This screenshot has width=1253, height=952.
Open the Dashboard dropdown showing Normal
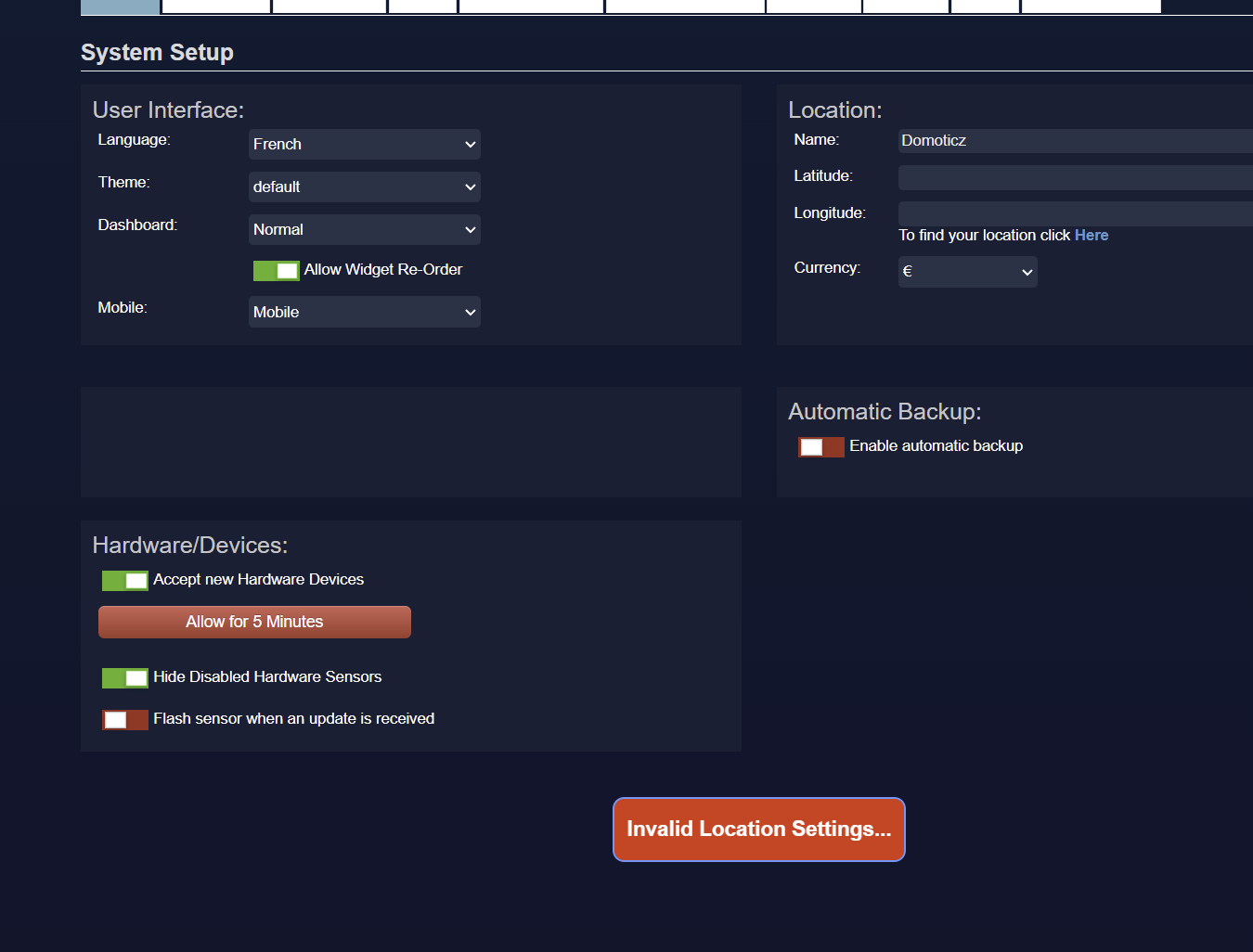[364, 230]
